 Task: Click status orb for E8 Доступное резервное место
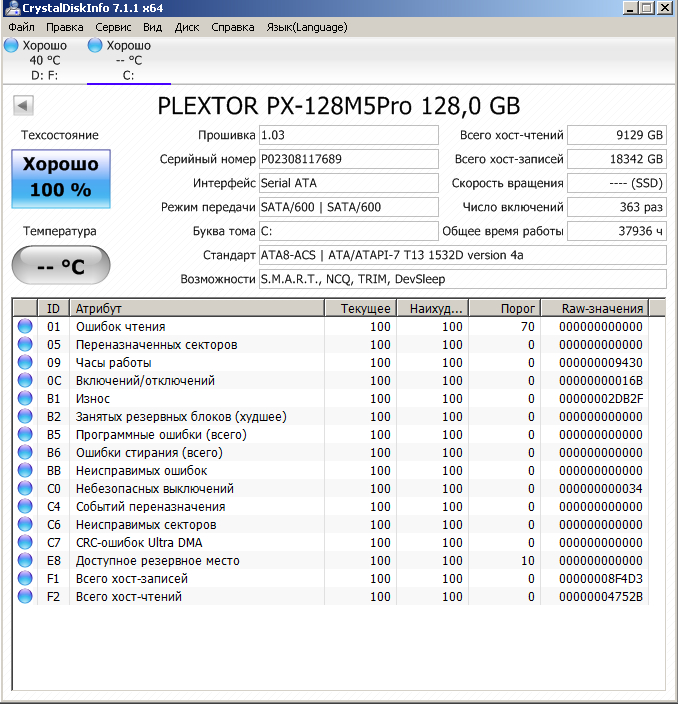click(25, 560)
